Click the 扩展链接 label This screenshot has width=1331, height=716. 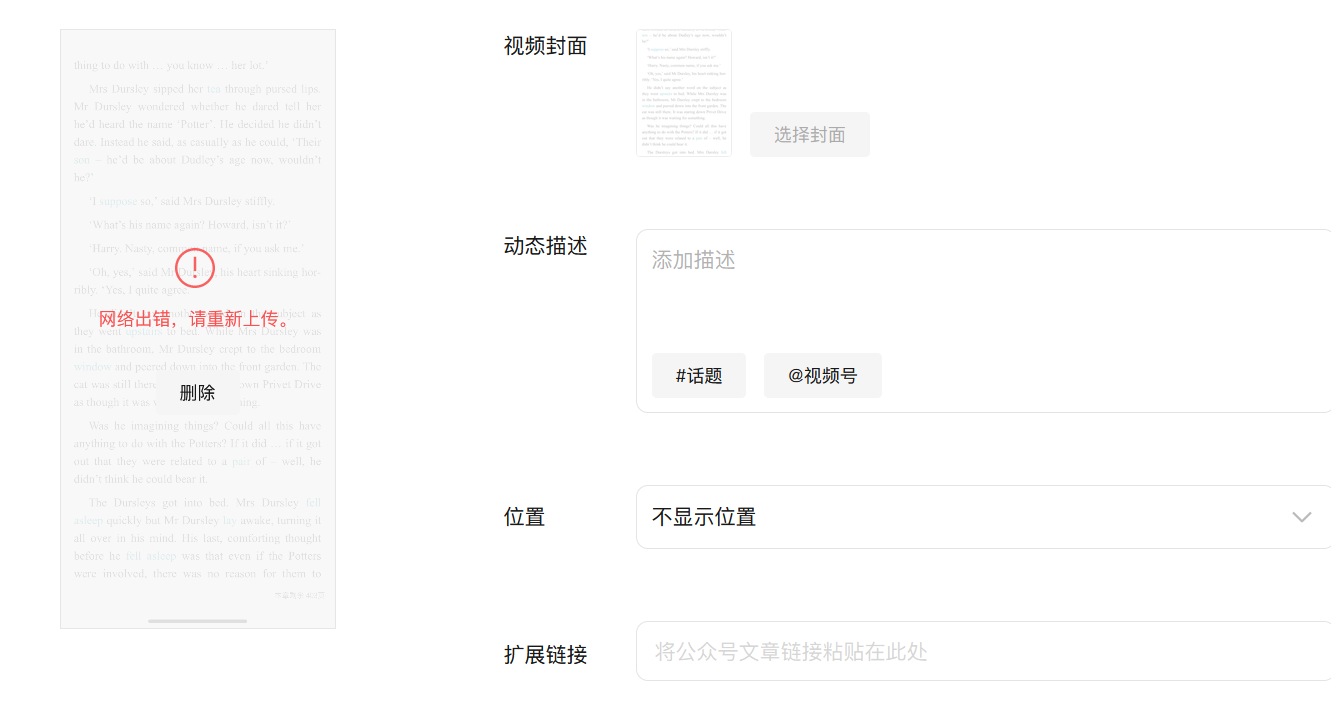(545, 655)
